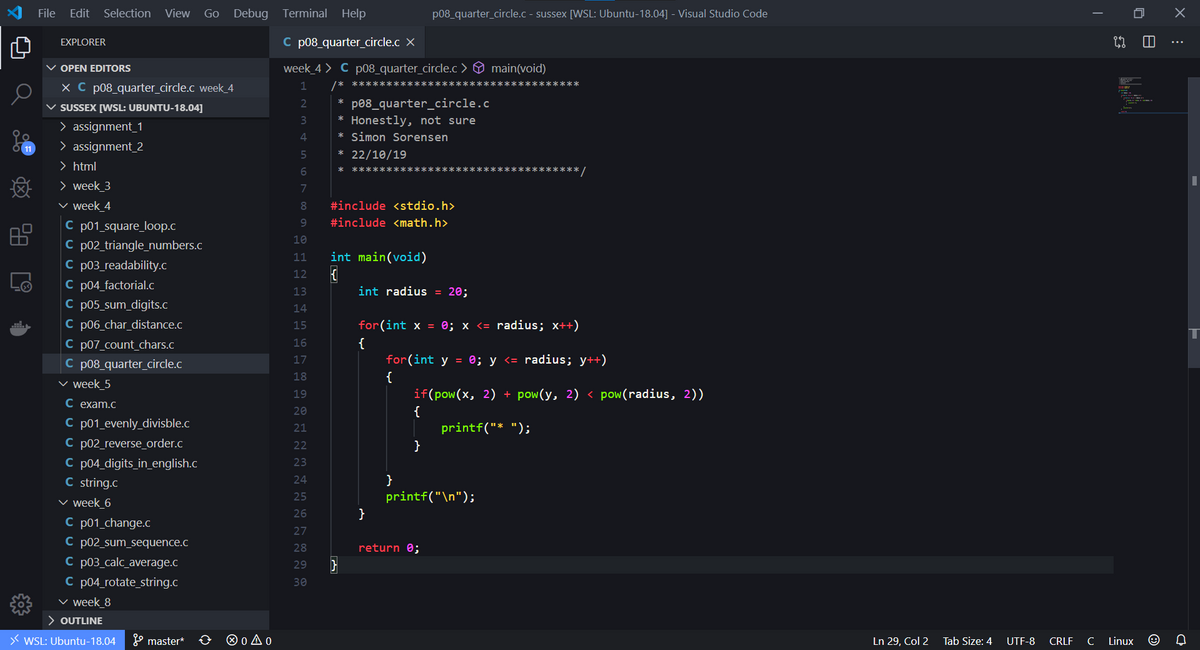
Task: Open branch picker via master* indicator
Action: tap(158, 640)
